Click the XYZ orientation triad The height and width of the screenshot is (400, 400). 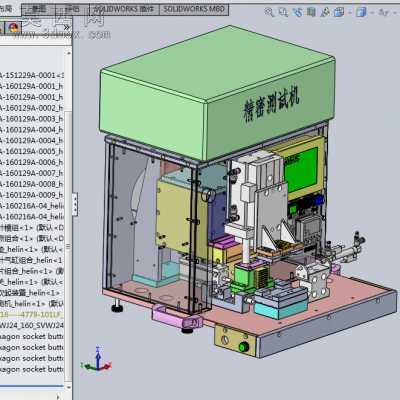point(96,360)
